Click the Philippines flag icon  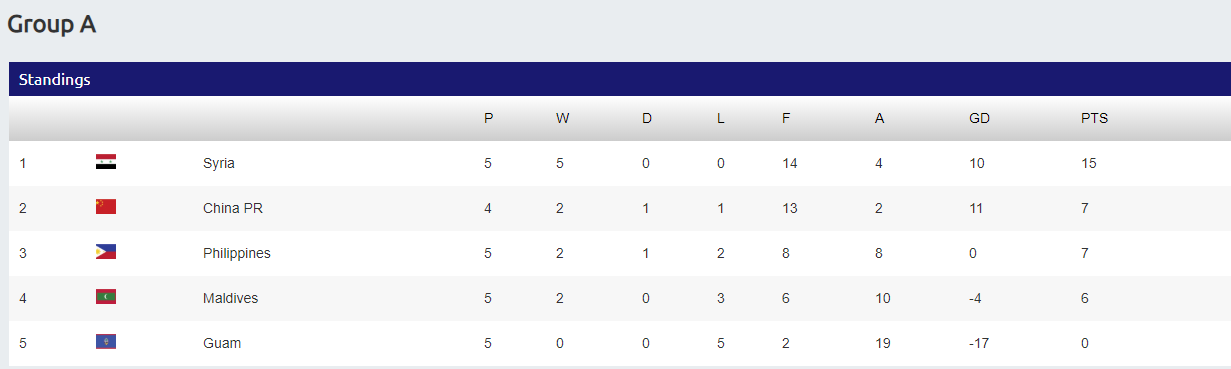pyautogui.click(x=106, y=252)
